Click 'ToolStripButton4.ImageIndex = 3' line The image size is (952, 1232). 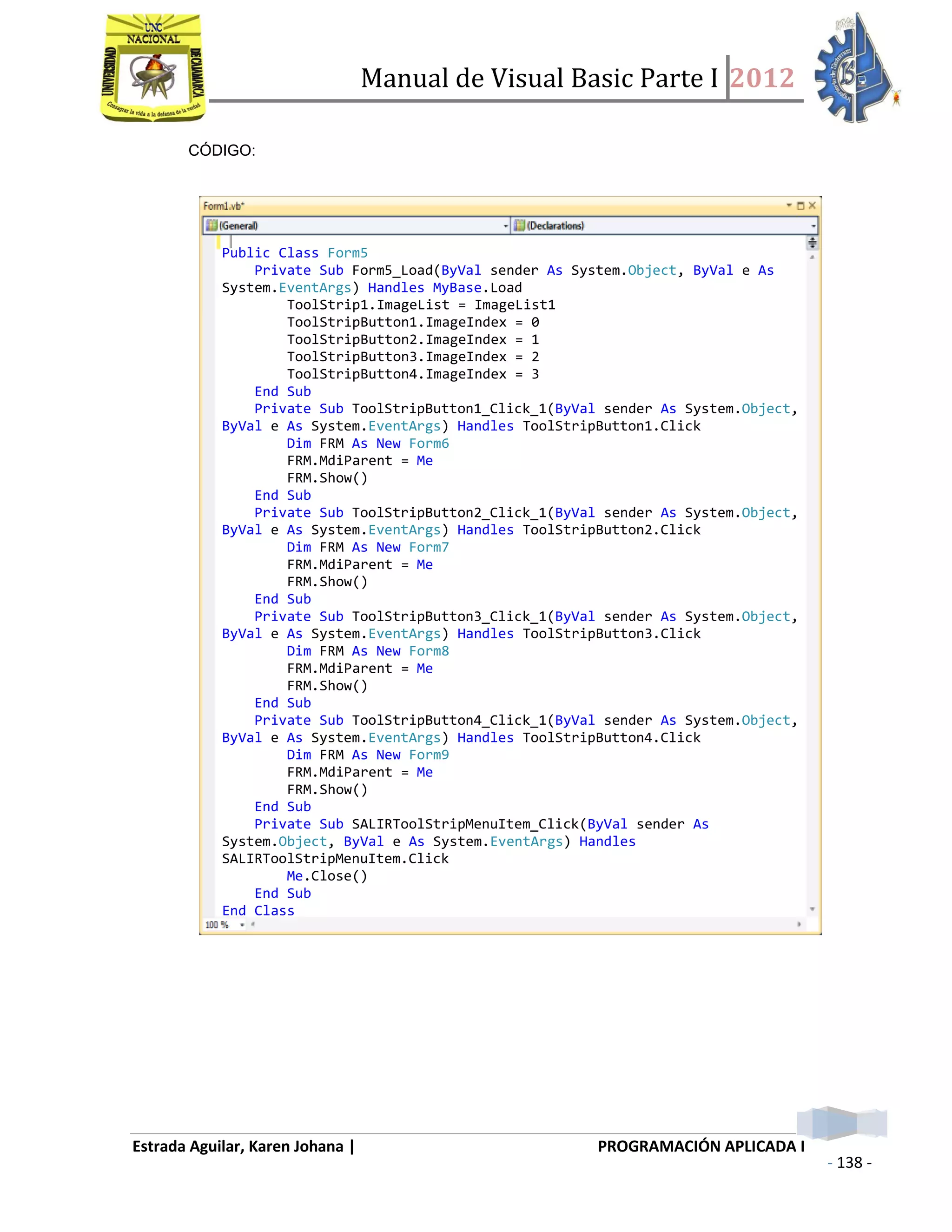(413, 375)
